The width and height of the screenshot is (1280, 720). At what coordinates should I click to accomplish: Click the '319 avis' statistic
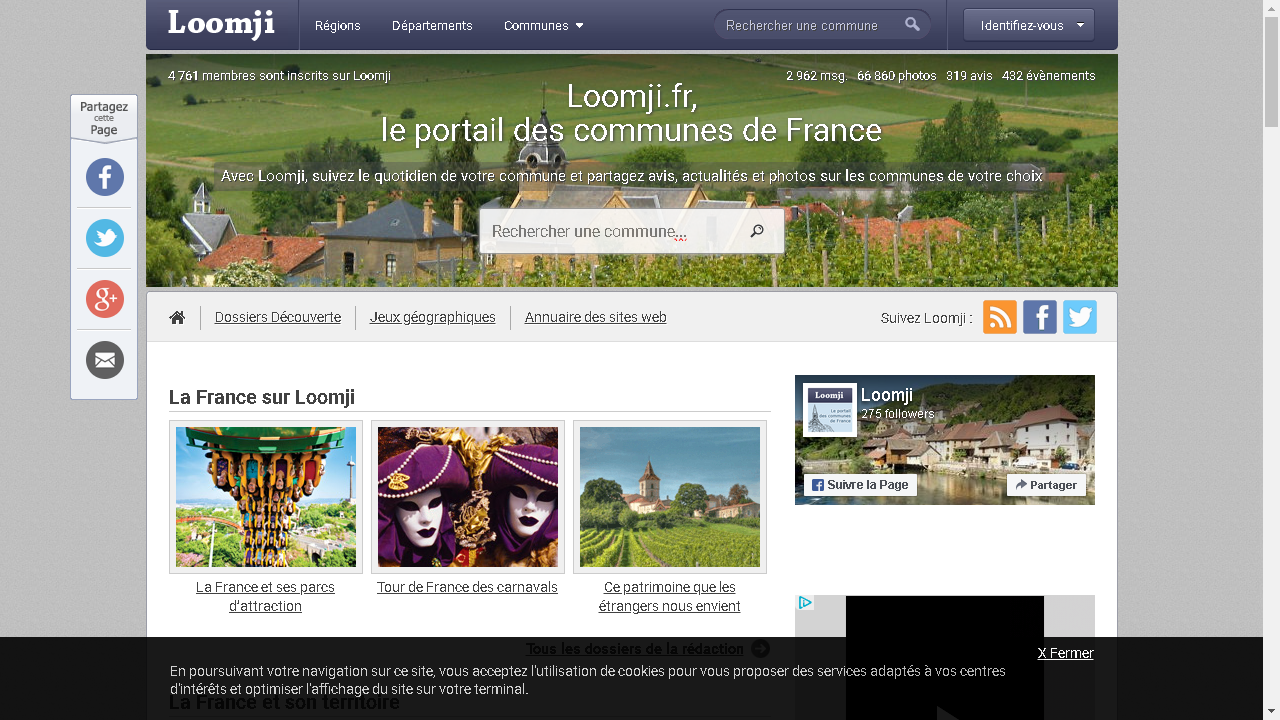click(969, 76)
